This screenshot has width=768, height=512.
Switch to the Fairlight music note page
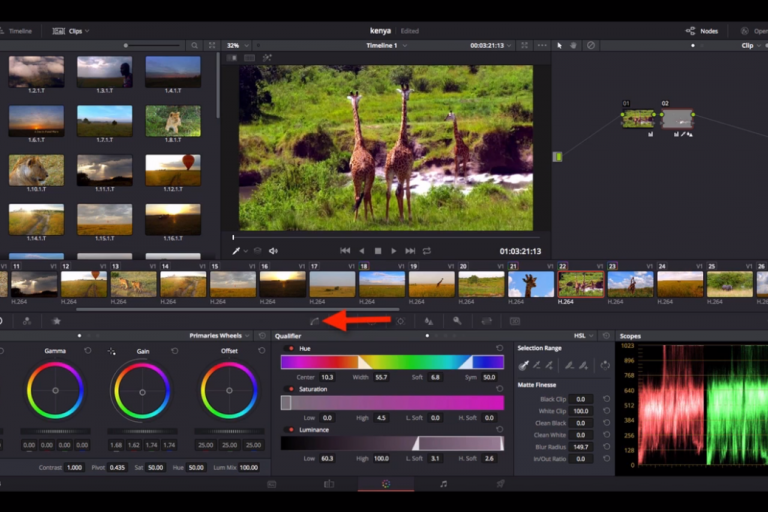coord(443,484)
